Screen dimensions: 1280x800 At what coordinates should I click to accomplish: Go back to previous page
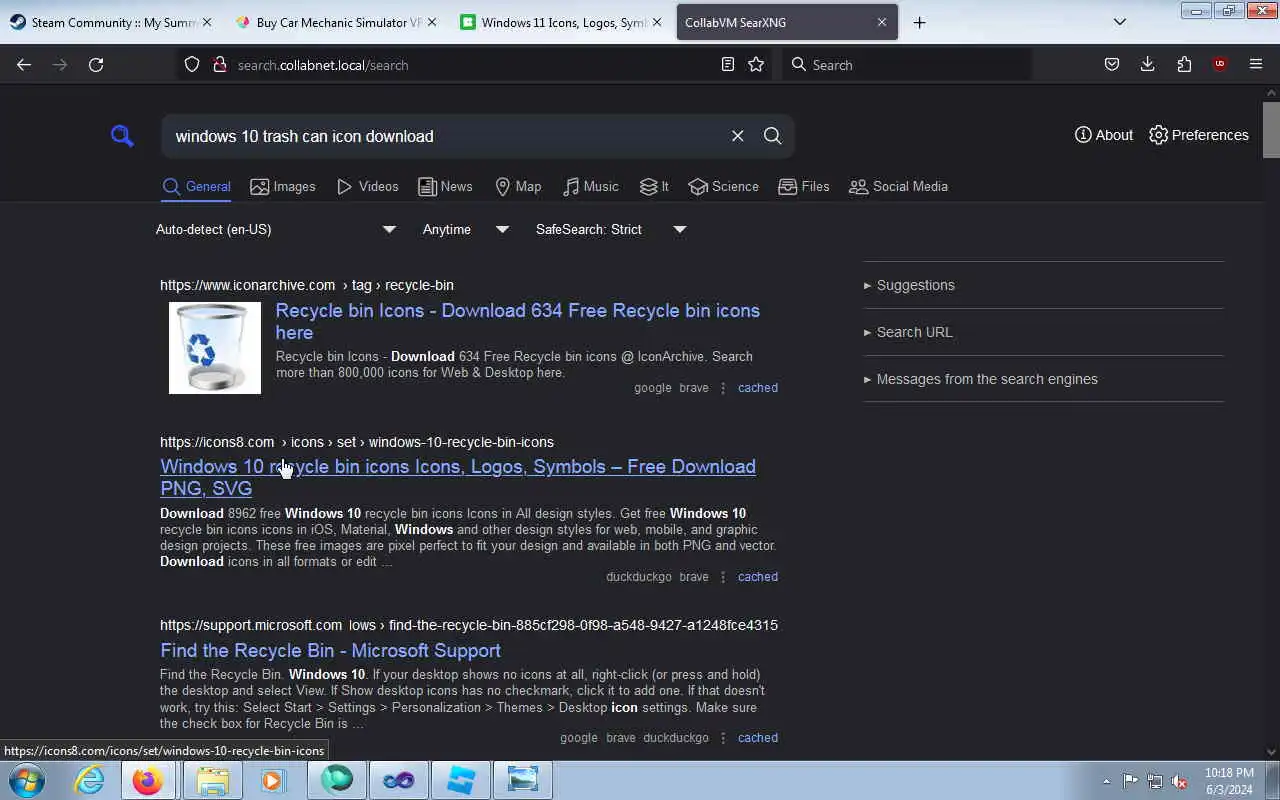(x=24, y=64)
